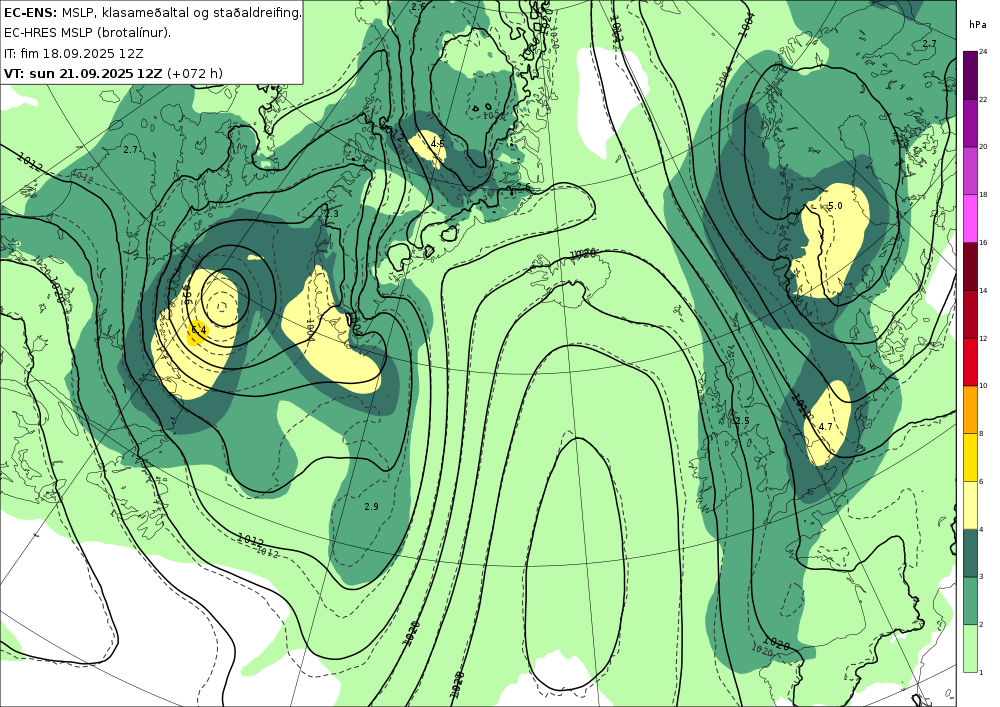Click the 4.5 spread value label
Screen dimensions: 1000x707
[437, 143]
